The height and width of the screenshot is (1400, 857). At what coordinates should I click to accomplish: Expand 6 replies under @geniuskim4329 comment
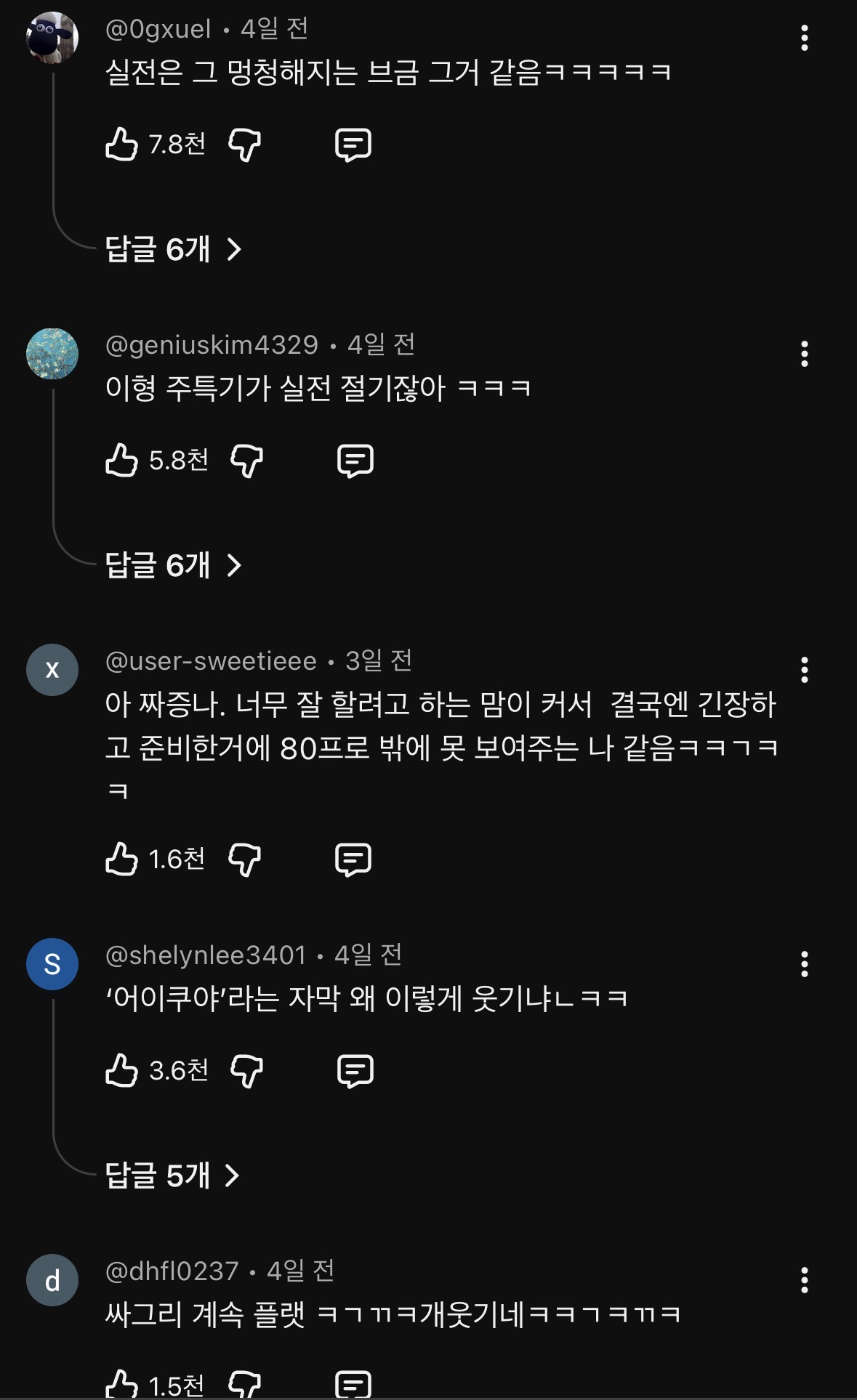(173, 565)
